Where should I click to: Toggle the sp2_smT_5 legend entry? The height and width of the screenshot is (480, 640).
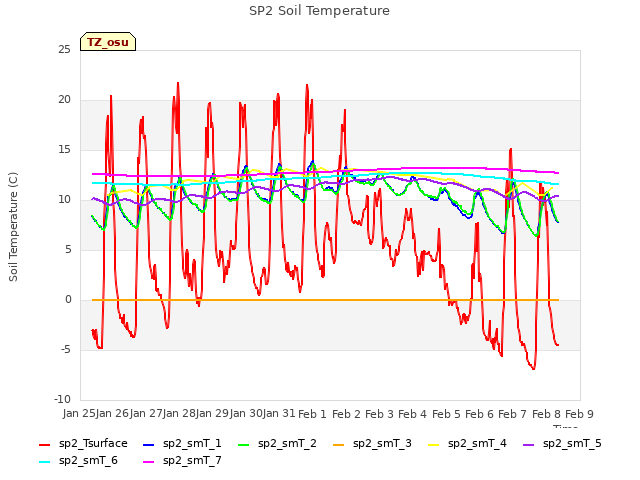coord(562,443)
